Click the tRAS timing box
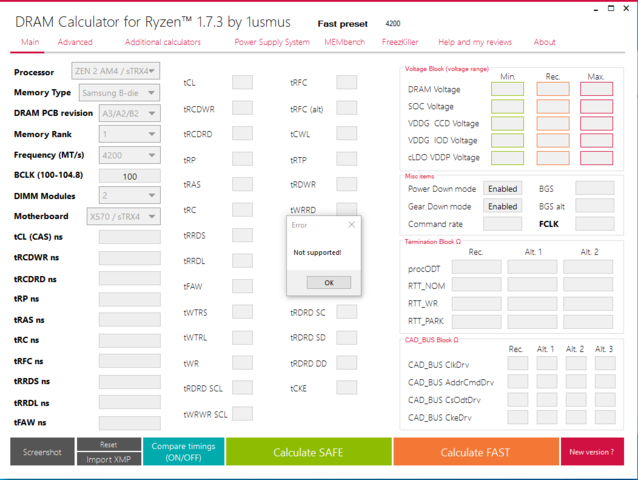638x480 pixels. (x=243, y=184)
